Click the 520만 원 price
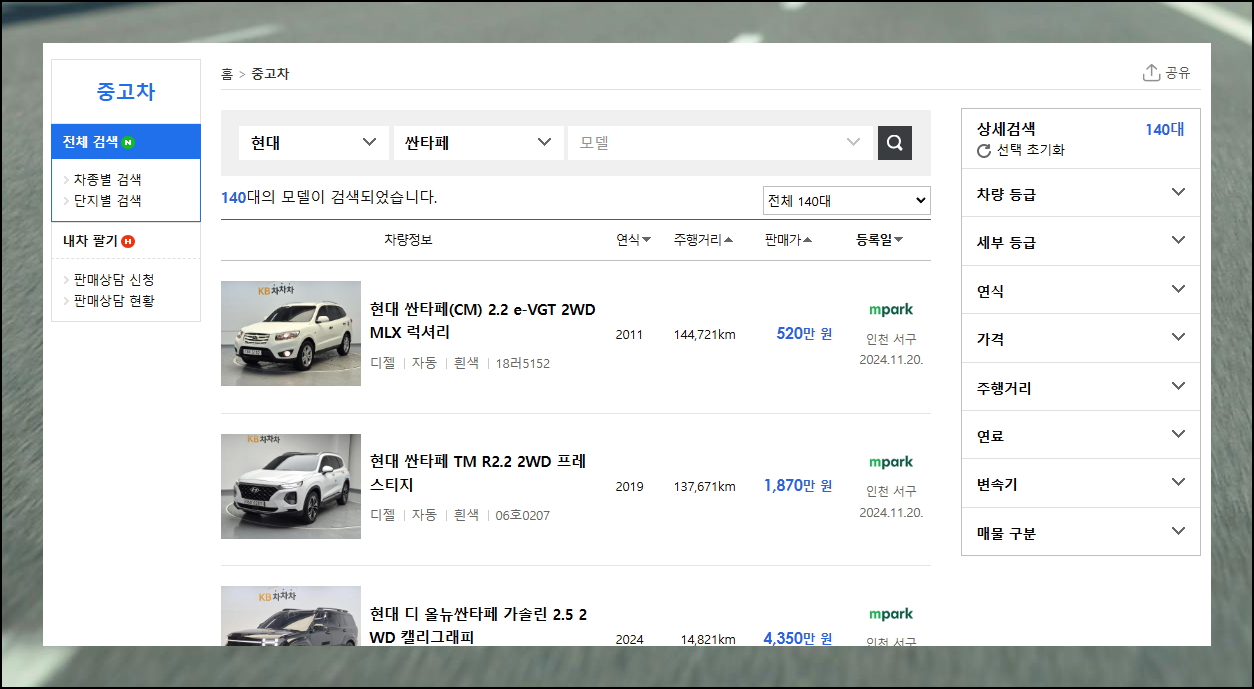 pos(804,333)
